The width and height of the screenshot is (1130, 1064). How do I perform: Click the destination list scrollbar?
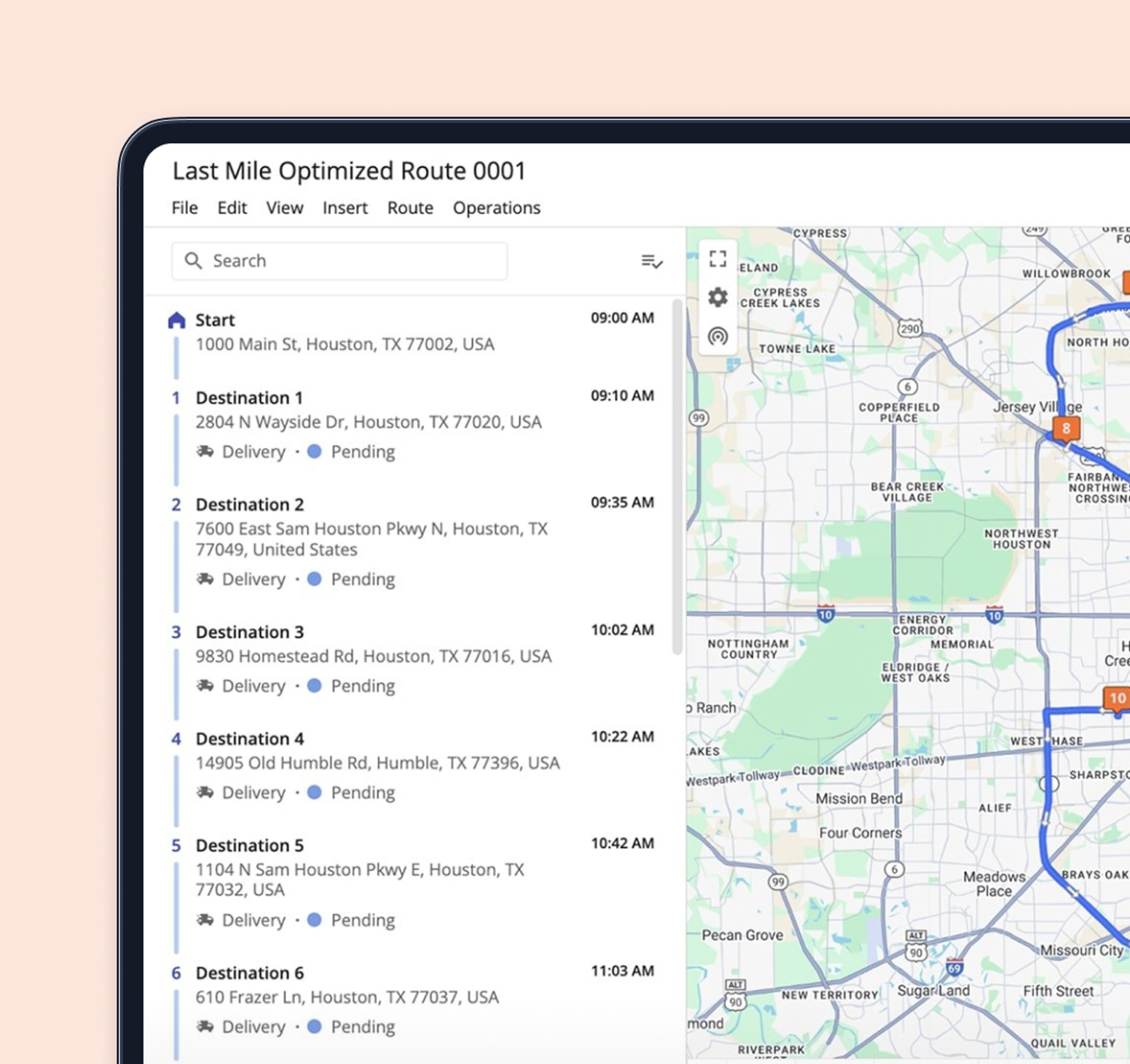[677, 477]
